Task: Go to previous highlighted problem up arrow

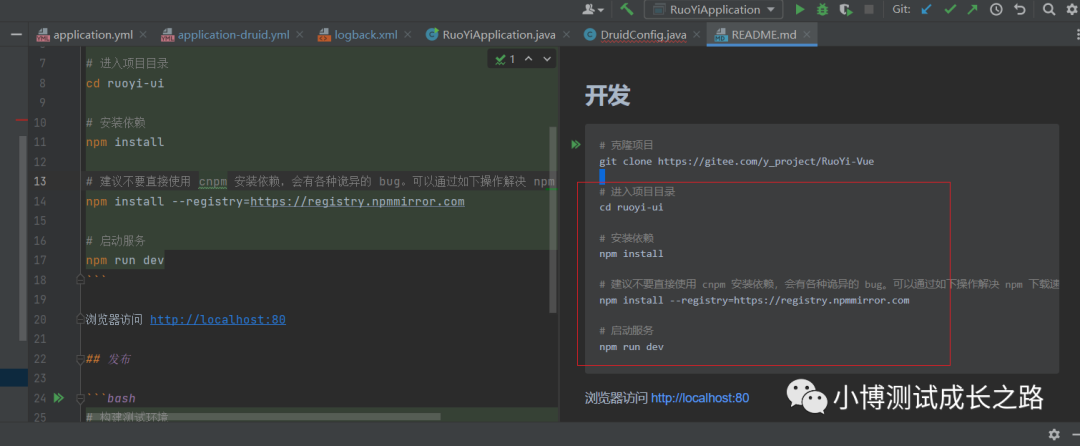Action: 529,59
